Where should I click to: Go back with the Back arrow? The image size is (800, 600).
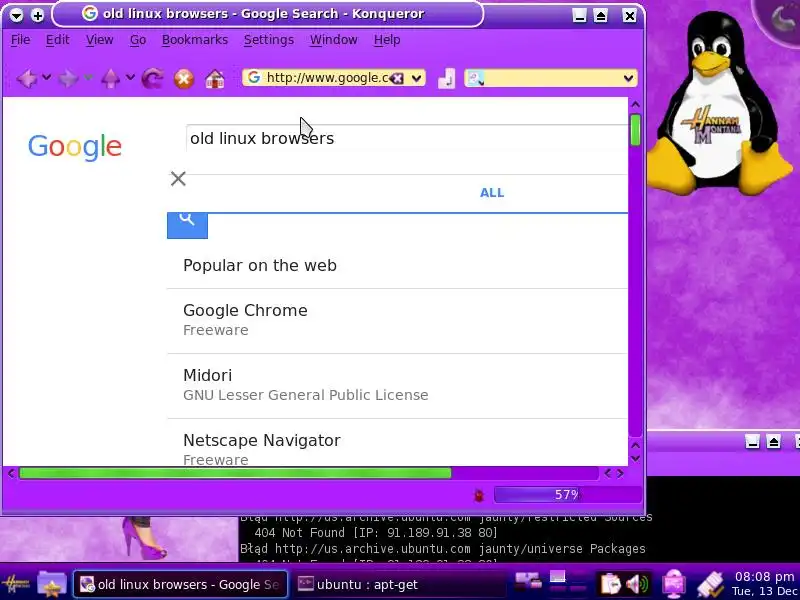(27, 79)
